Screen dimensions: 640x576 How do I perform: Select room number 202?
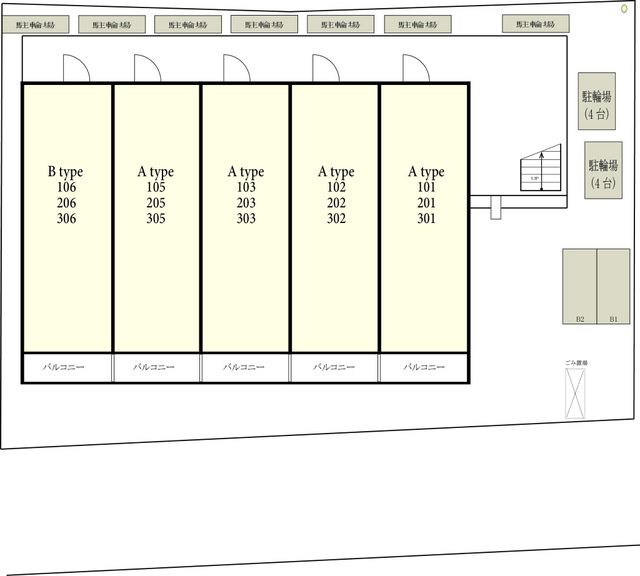336,203
